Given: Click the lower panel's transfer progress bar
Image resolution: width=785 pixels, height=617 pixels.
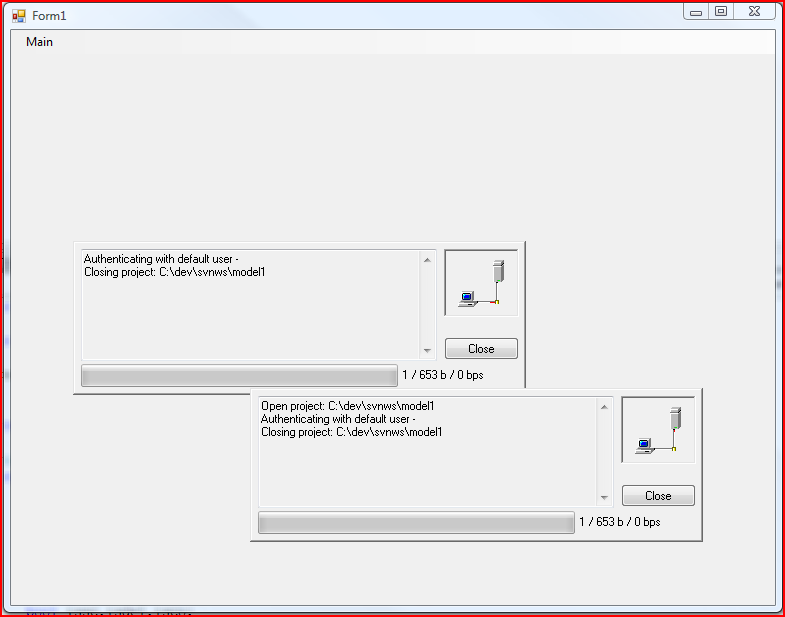Looking at the screenshot, I should tap(416, 523).
